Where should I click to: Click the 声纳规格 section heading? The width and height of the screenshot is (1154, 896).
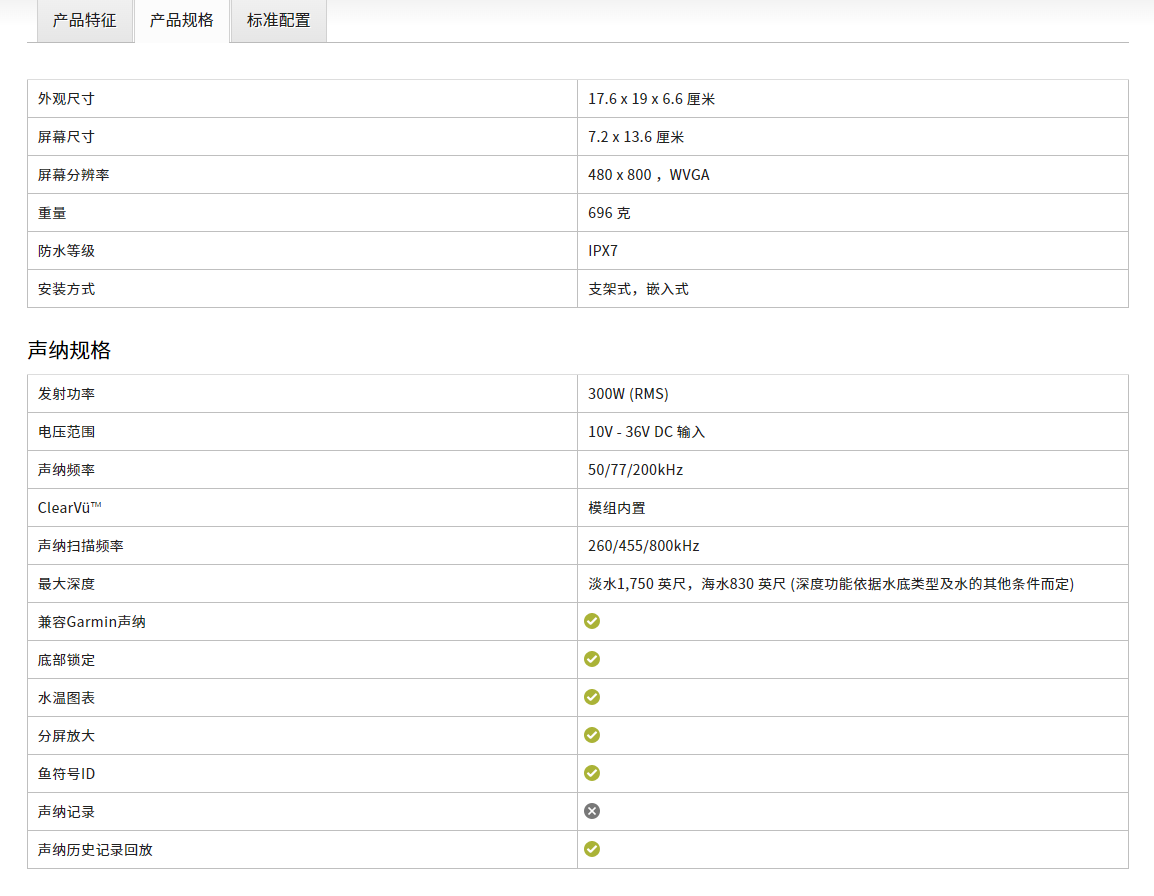click(69, 350)
